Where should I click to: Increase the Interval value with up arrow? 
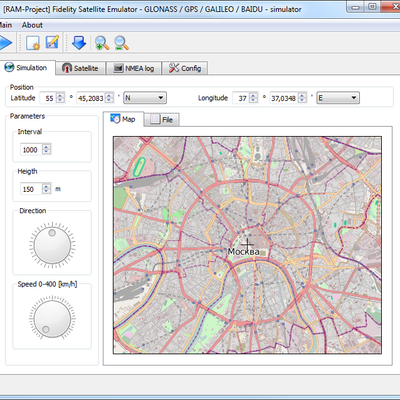(47, 147)
